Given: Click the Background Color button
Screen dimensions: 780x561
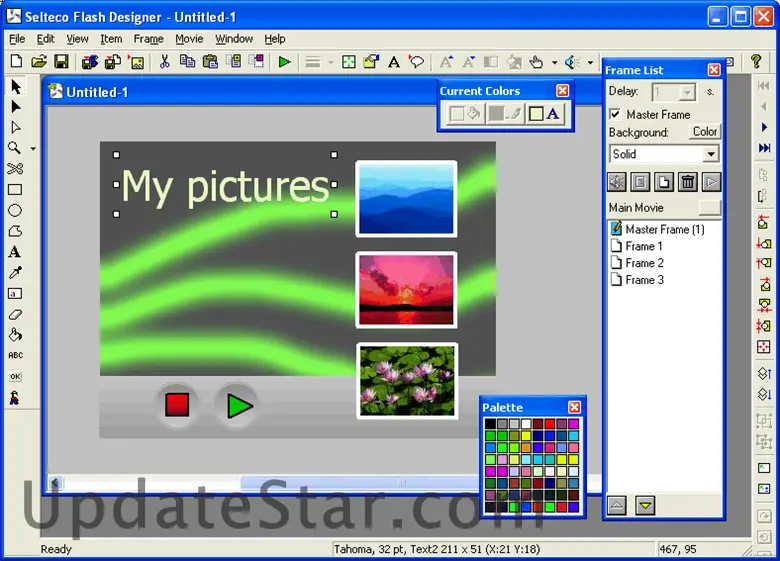Looking at the screenshot, I should click(704, 132).
